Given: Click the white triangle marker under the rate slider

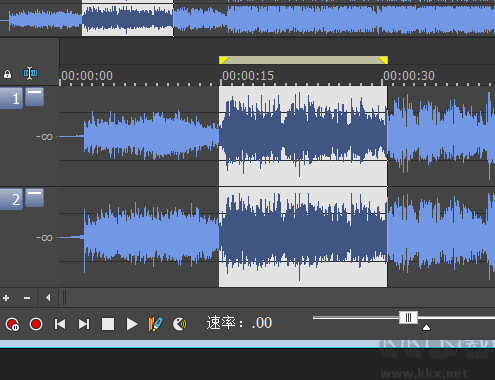Looking at the screenshot, I should coord(426,328).
